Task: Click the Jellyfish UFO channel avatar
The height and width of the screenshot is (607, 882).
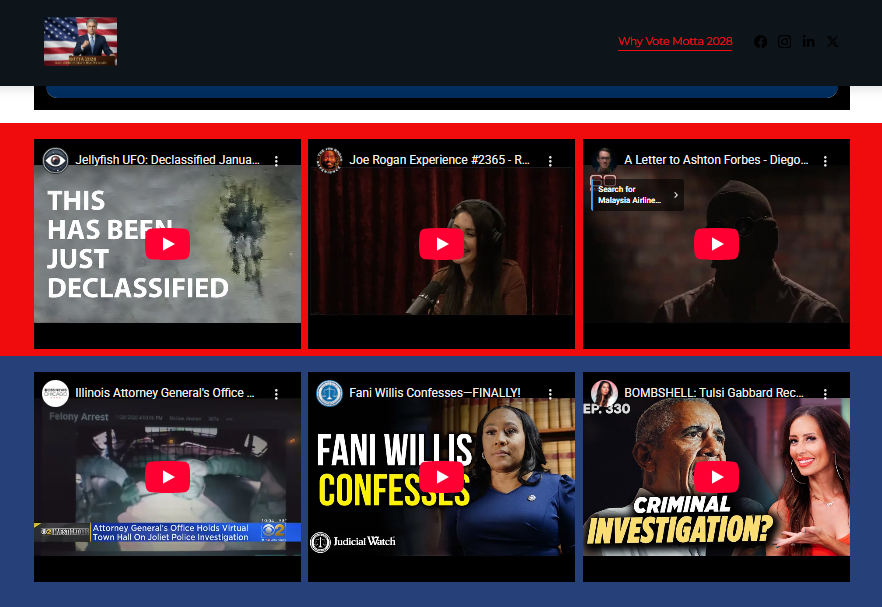Action: (56, 160)
